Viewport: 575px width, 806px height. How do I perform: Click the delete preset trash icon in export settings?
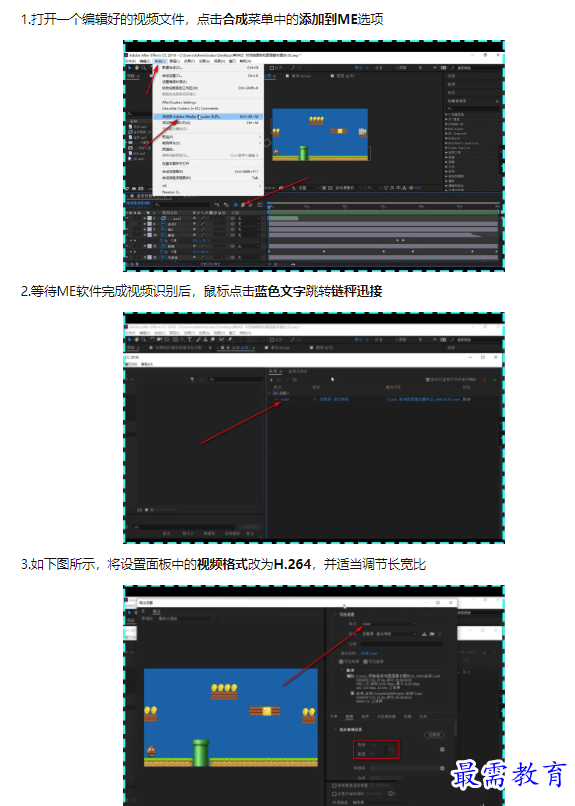pos(439,634)
